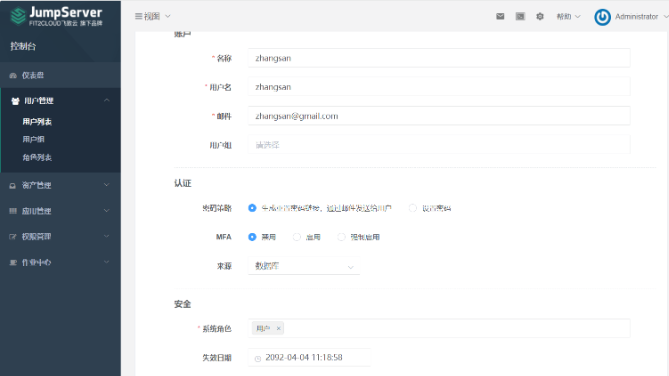Open the user group select field

[439, 145]
